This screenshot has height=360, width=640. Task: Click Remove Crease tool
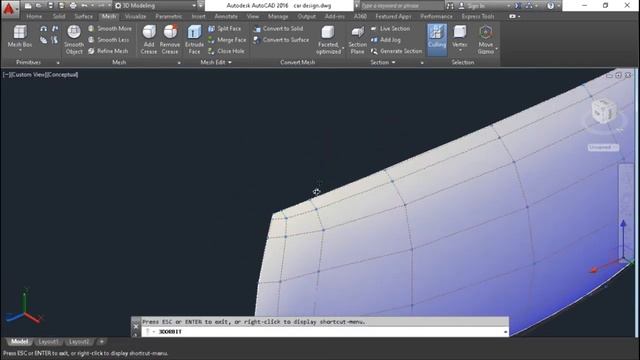coord(170,40)
